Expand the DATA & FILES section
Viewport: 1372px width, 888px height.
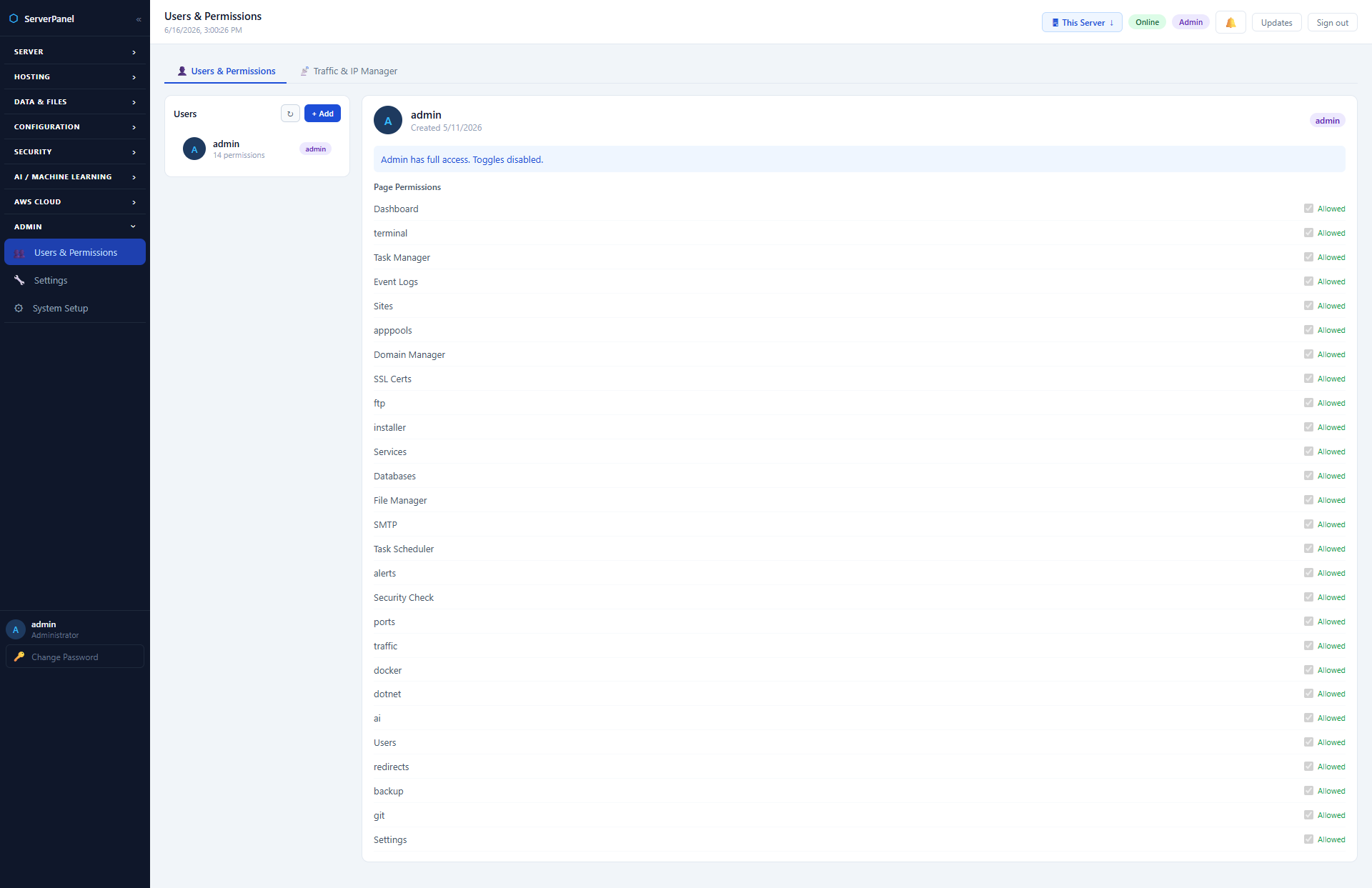pyautogui.click(x=75, y=101)
